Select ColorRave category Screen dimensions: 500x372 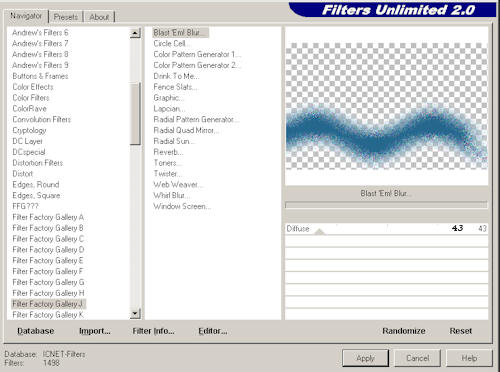pyautogui.click(x=29, y=108)
